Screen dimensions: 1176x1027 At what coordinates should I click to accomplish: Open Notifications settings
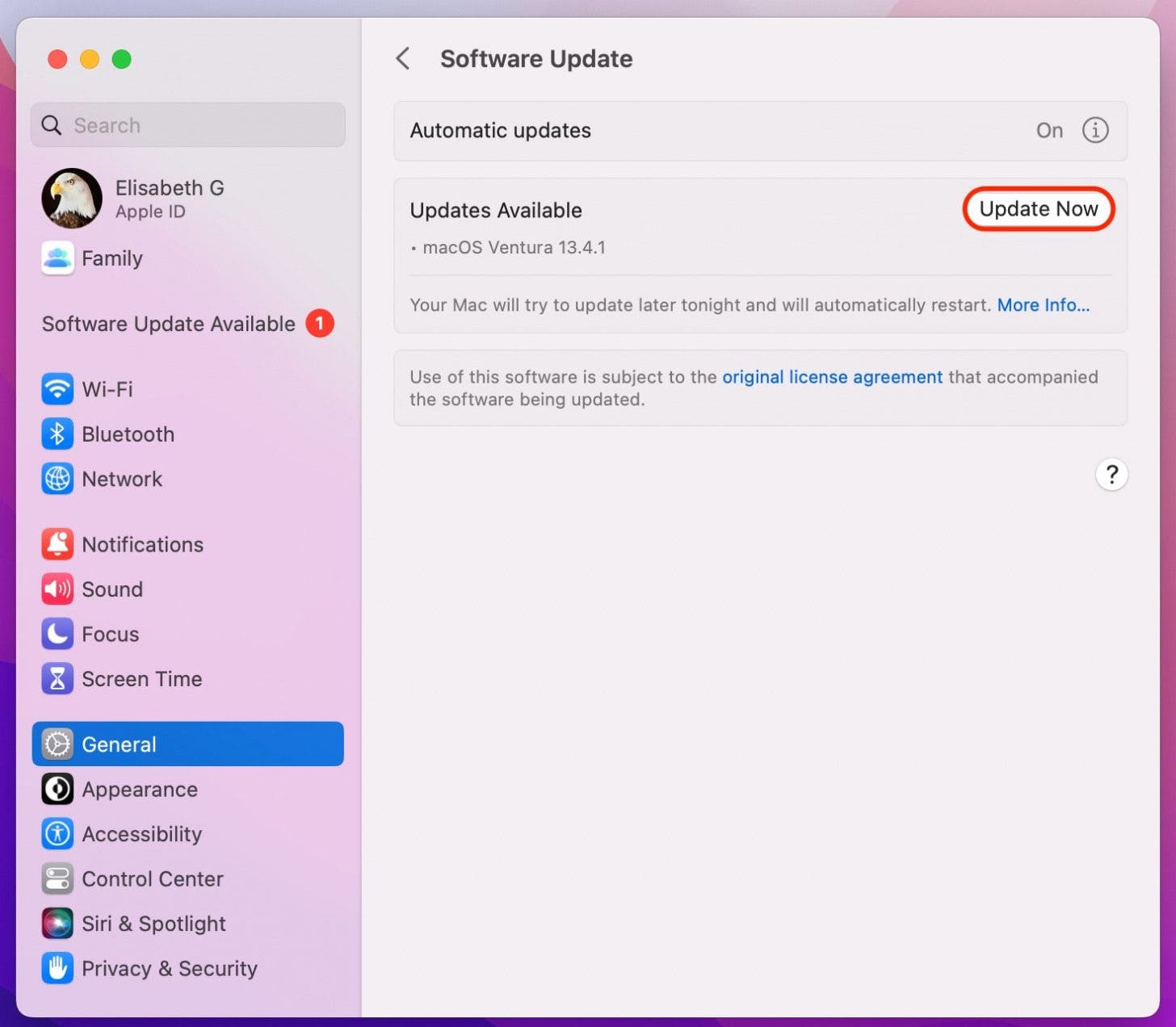pos(142,544)
